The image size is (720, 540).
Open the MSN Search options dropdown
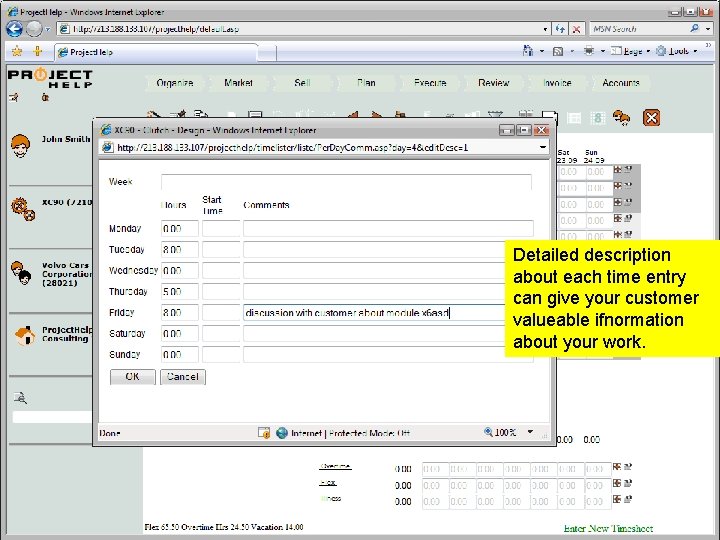[708, 28]
